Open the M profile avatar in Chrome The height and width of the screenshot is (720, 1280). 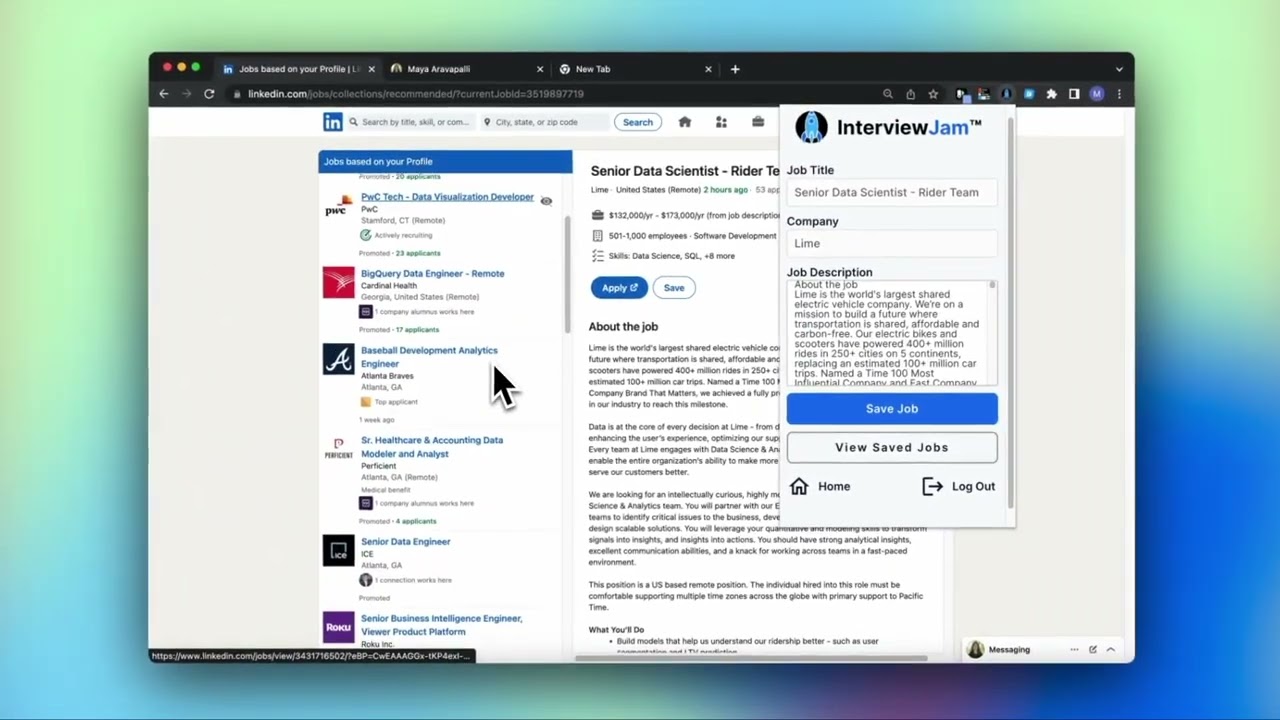tap(1097, 94)
